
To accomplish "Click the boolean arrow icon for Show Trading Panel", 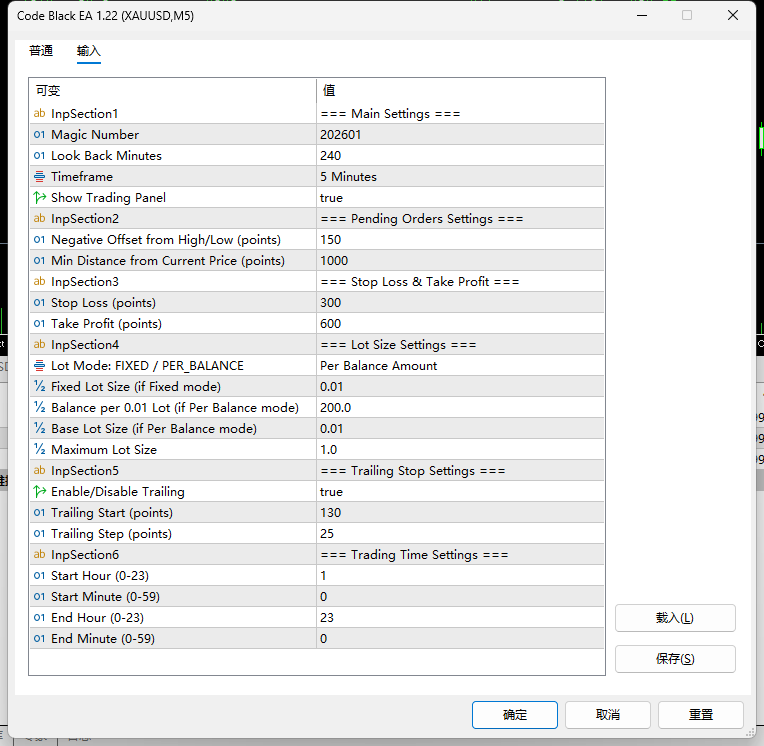I will pos(39,197).
